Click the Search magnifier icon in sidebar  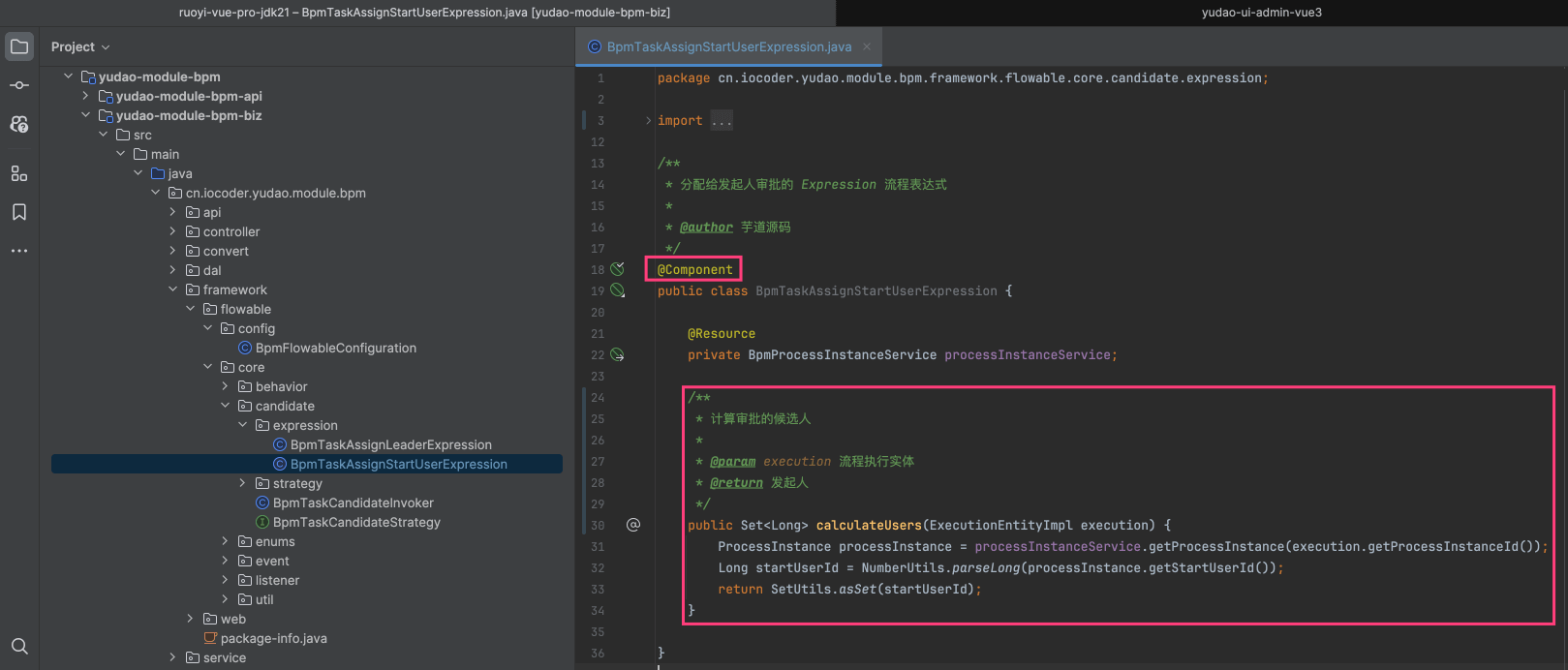click(19, 646)
